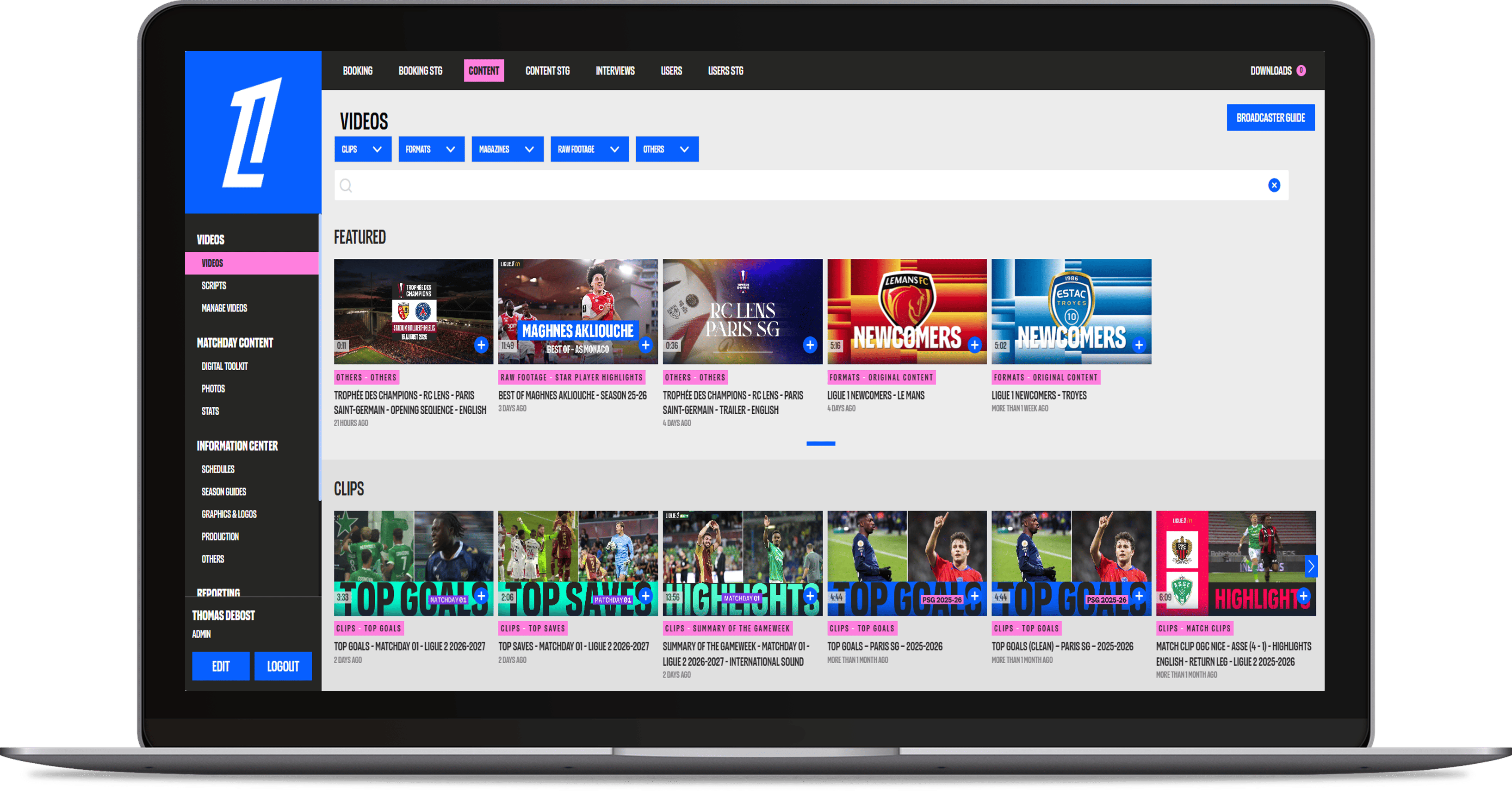Open the Users tab
Viewport: 1512px width, 791px height.
pos(671,70)
